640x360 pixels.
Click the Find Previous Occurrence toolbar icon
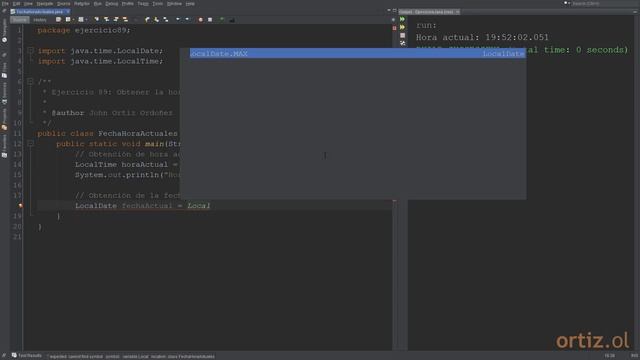click(106, 19)
